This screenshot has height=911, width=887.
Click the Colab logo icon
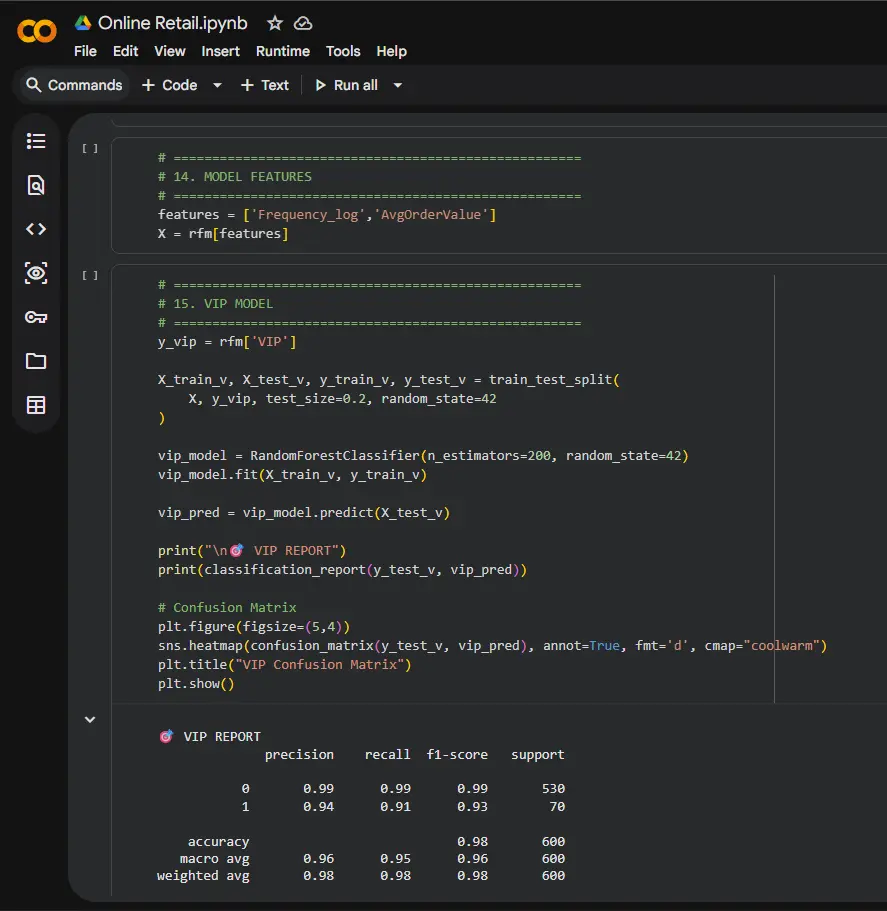pos(37,31)
